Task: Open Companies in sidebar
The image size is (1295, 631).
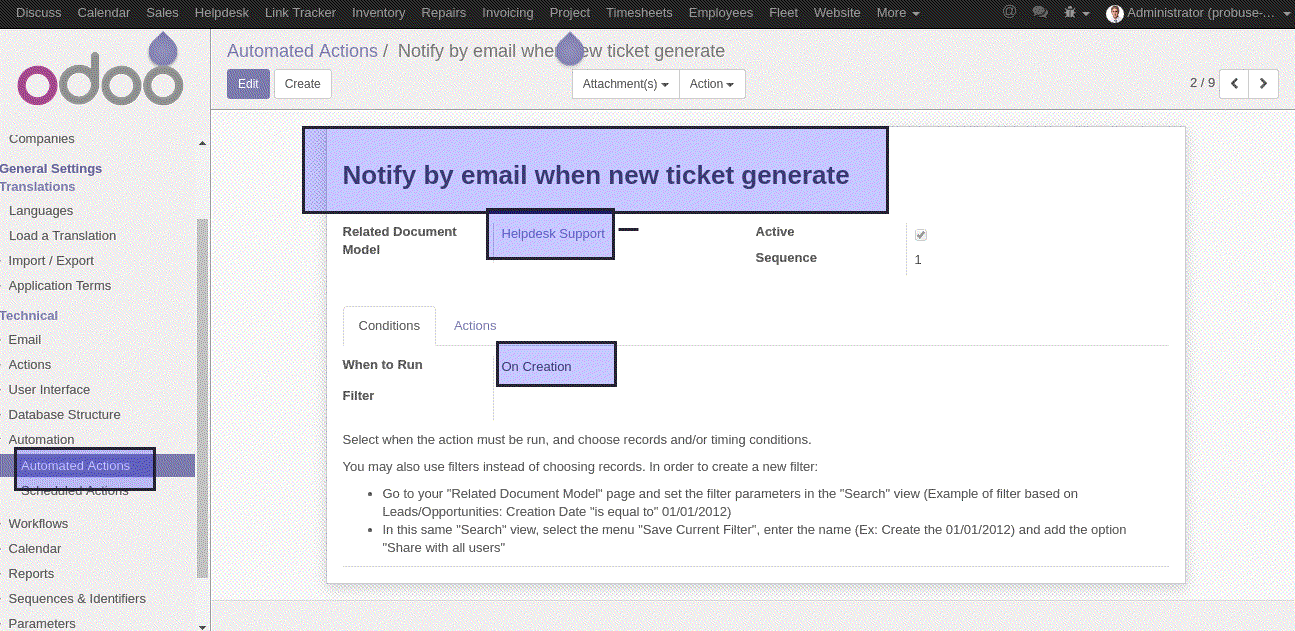Action: click(x=42, y=139)
